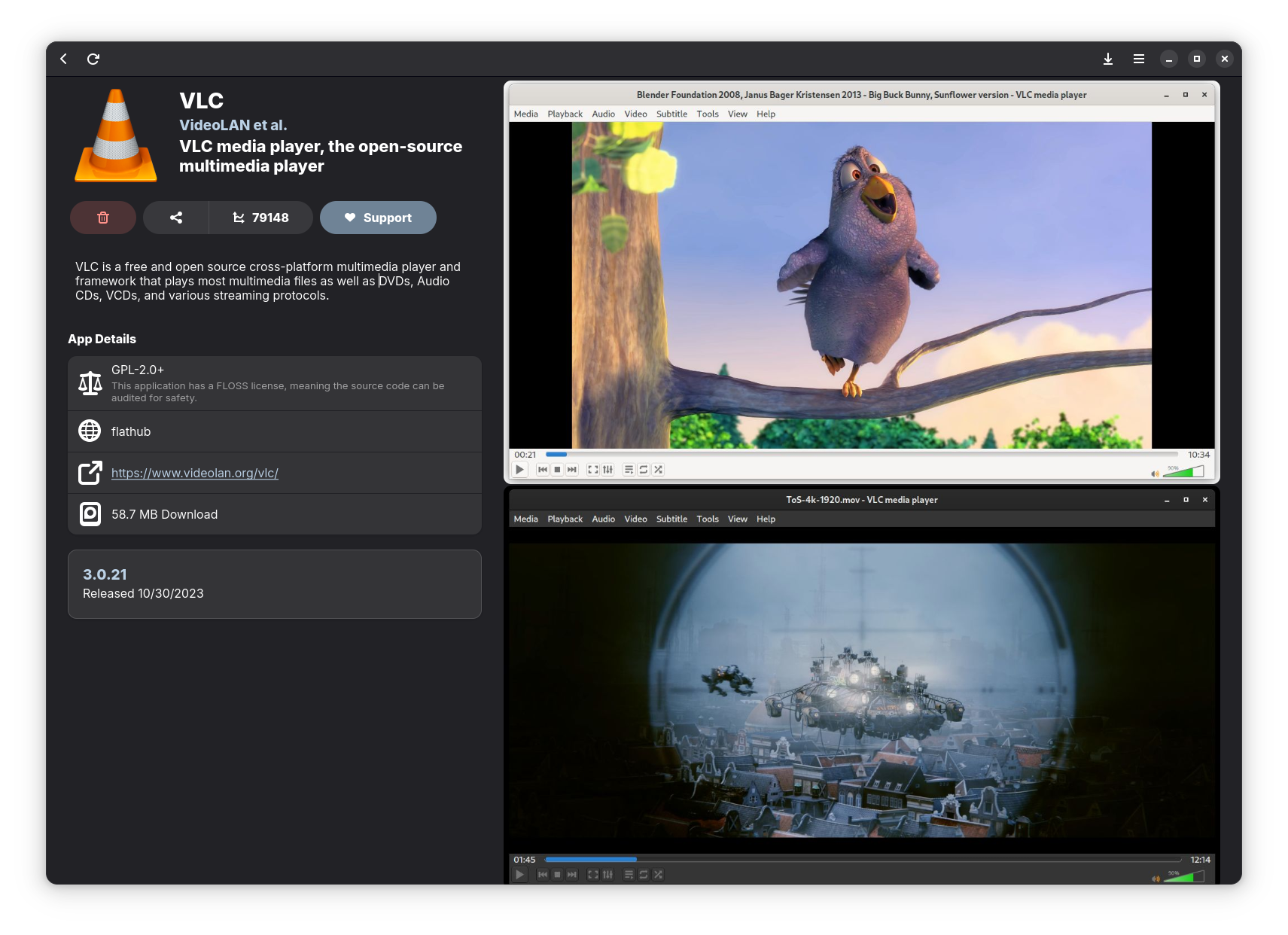Click the red trash uninstall button
The image size is (1288, 935).
[103, 218]
